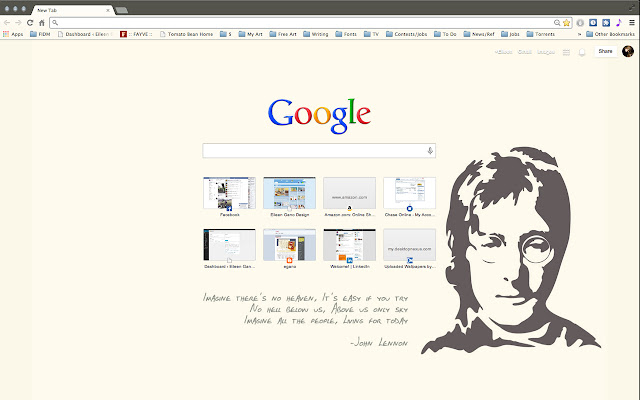Image resolution: width=640 pixels, height=400 pixels.
Task: Bookmark this page with the star
Action: tap(567, 23)
